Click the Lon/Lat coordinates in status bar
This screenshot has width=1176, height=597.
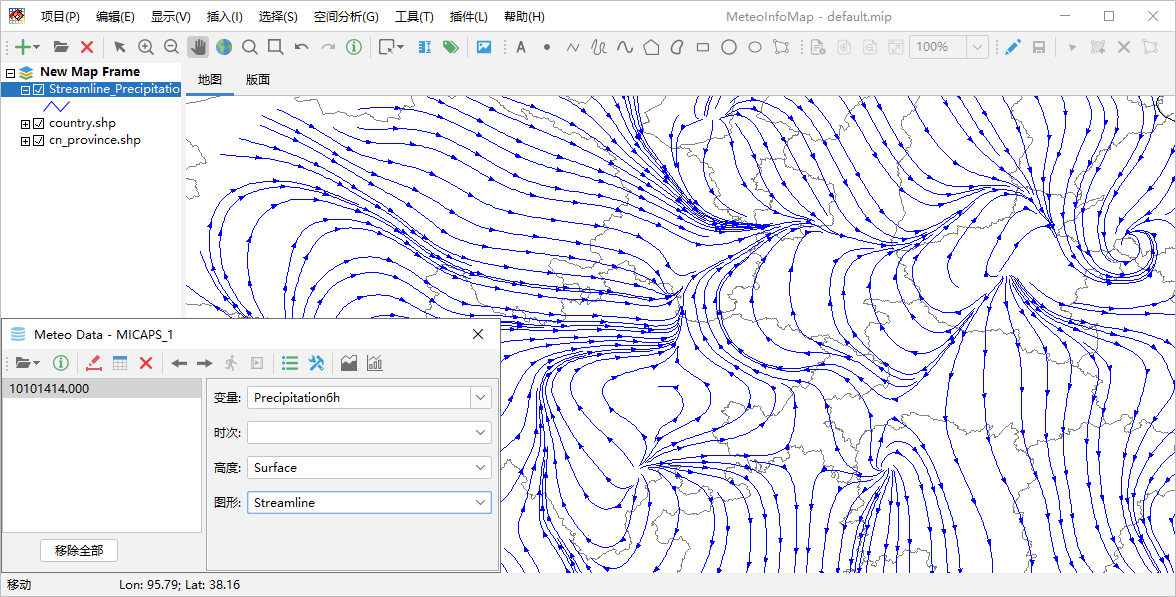tap(180, 584)
